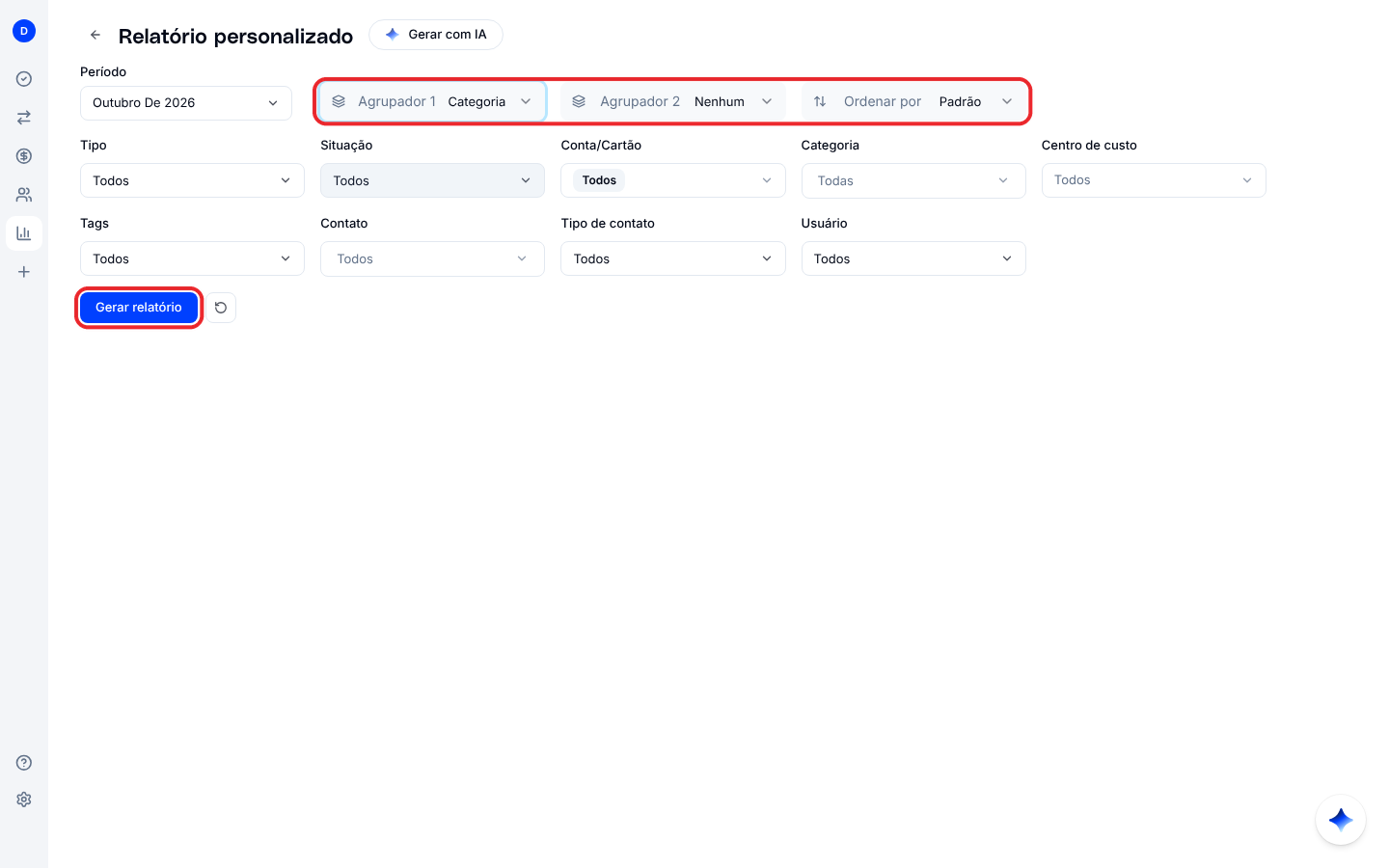Open the reports bar chart sidebar icon
1389x868 pixels.
point(24,233)
